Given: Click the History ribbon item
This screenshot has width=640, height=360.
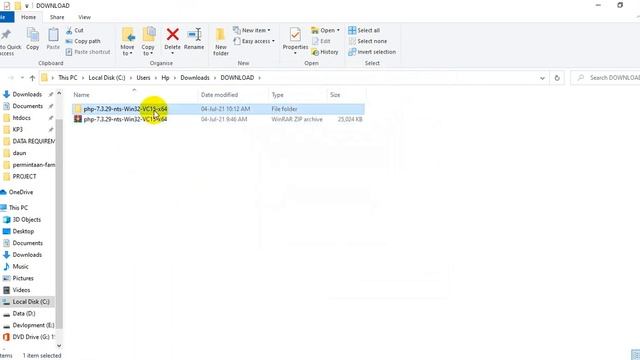Looking at the screenshot, I should point(325,52).
